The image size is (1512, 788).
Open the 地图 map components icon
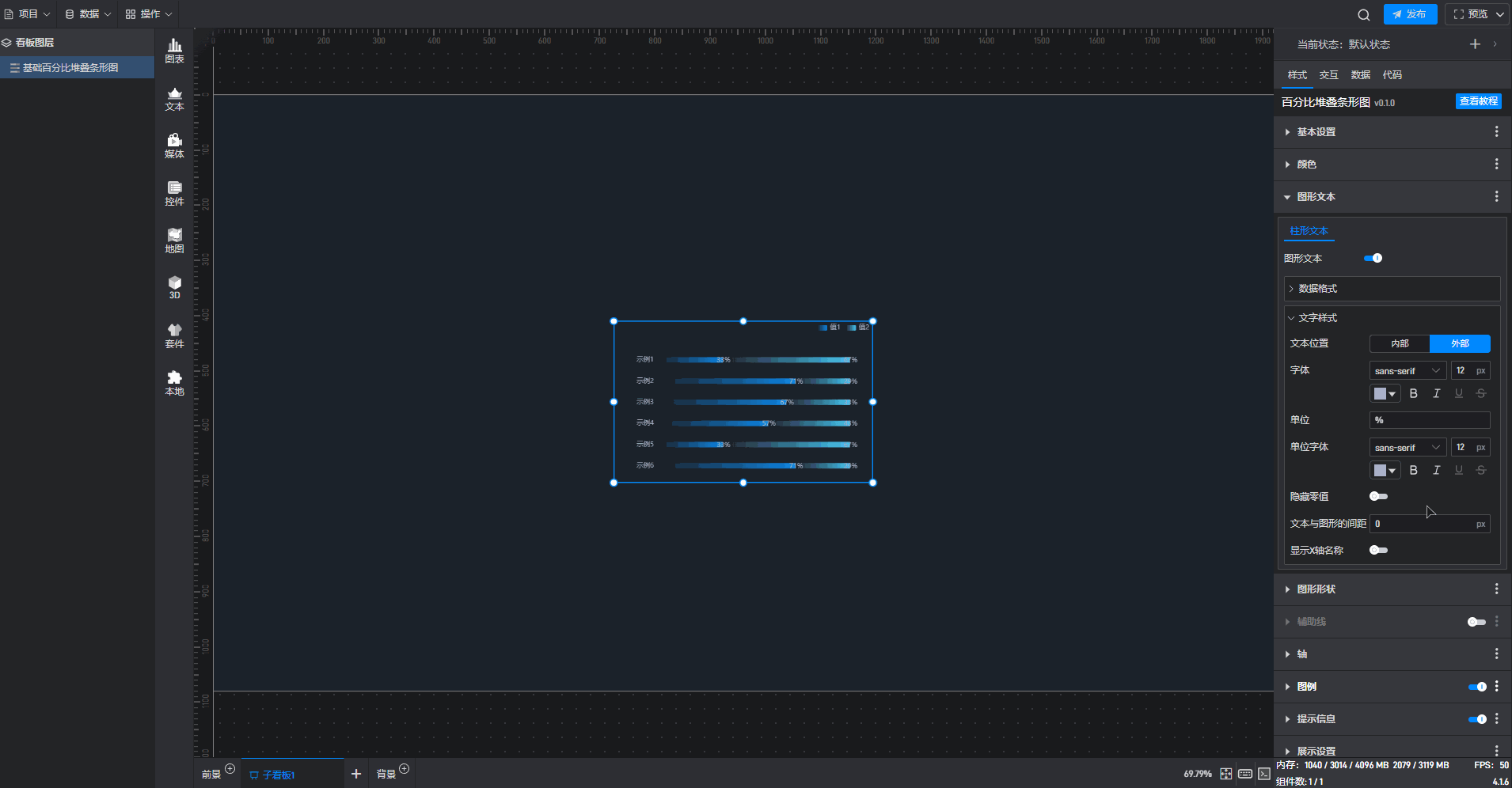[174, 241]
